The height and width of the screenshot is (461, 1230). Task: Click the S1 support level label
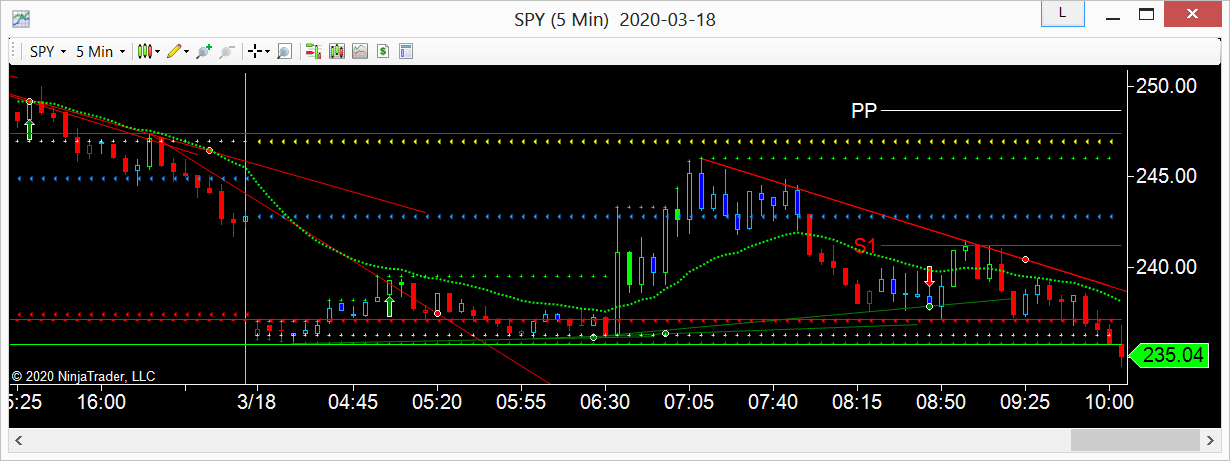865,245
